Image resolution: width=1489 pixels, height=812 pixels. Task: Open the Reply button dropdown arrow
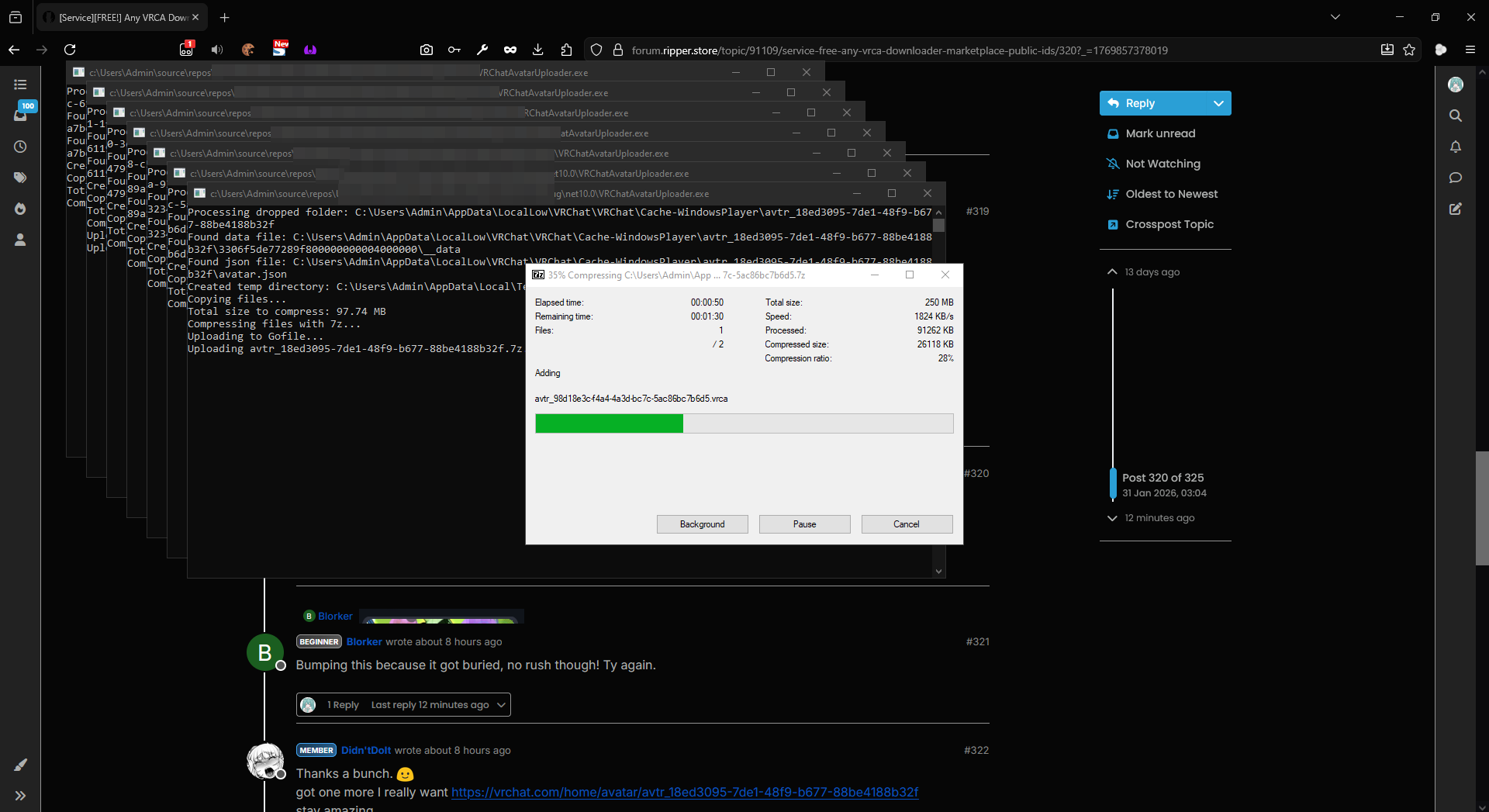pos(1218,103)
